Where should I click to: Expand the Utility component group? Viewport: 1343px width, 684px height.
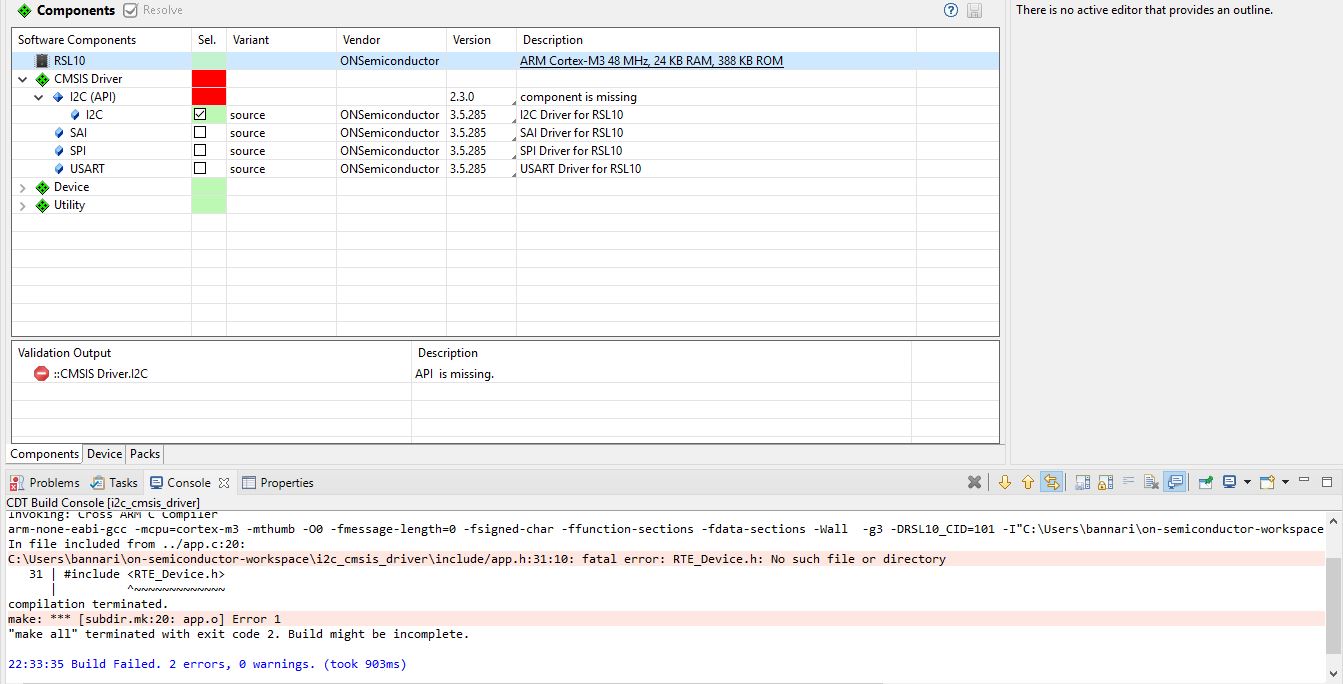[23, 205]
